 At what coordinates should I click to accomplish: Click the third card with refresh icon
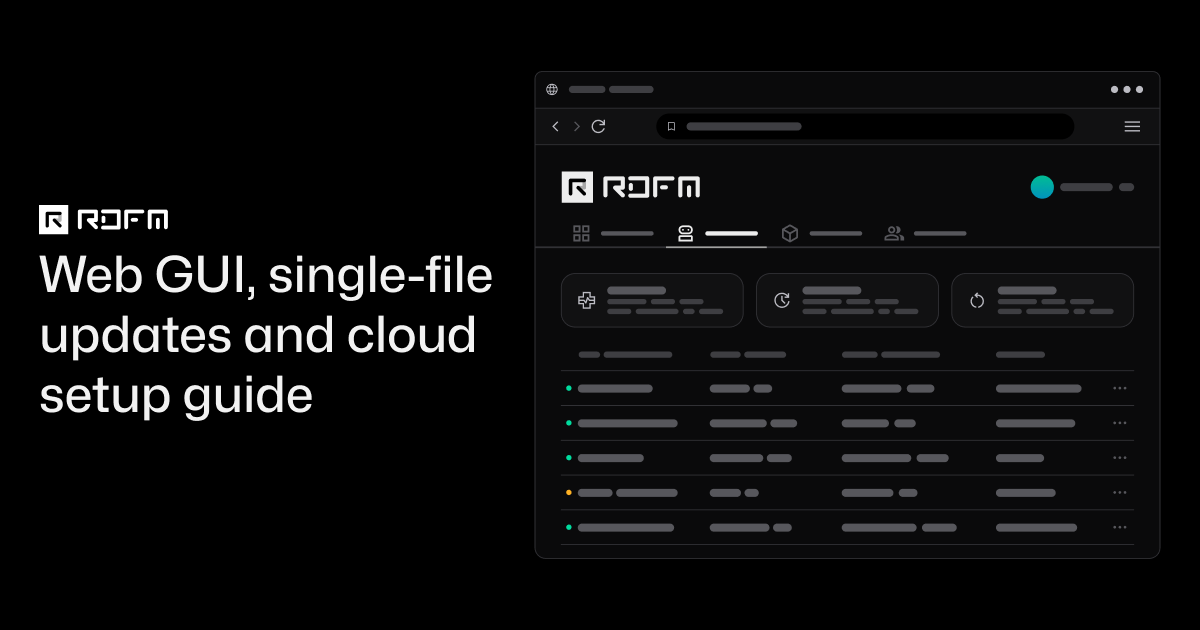click(1042, 300)
